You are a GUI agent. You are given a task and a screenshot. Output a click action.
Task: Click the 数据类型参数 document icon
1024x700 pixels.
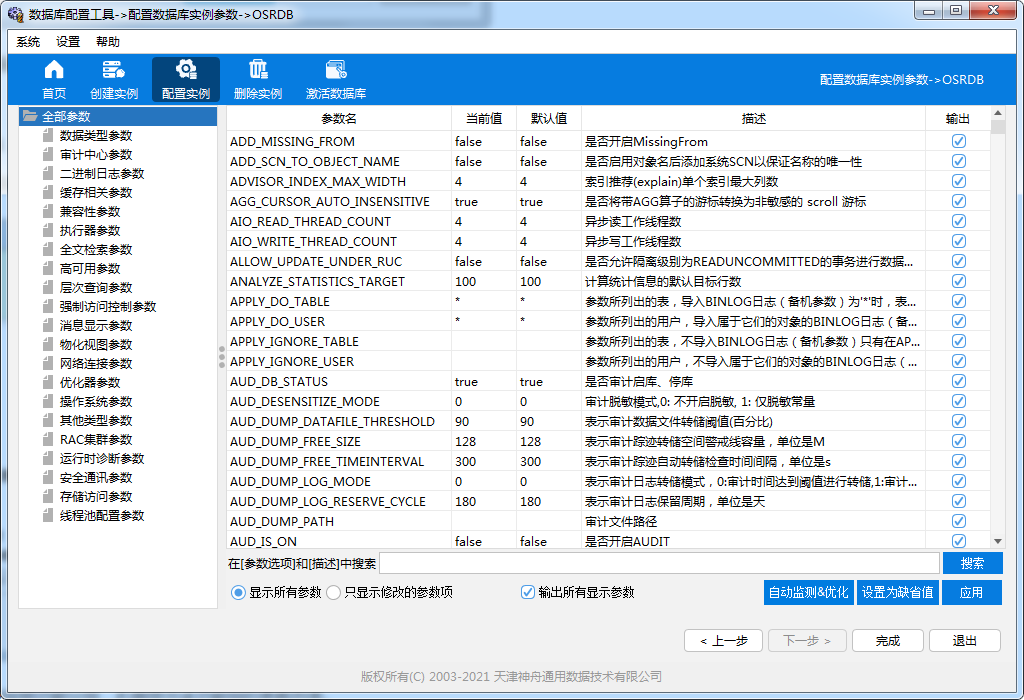(48, 136)
